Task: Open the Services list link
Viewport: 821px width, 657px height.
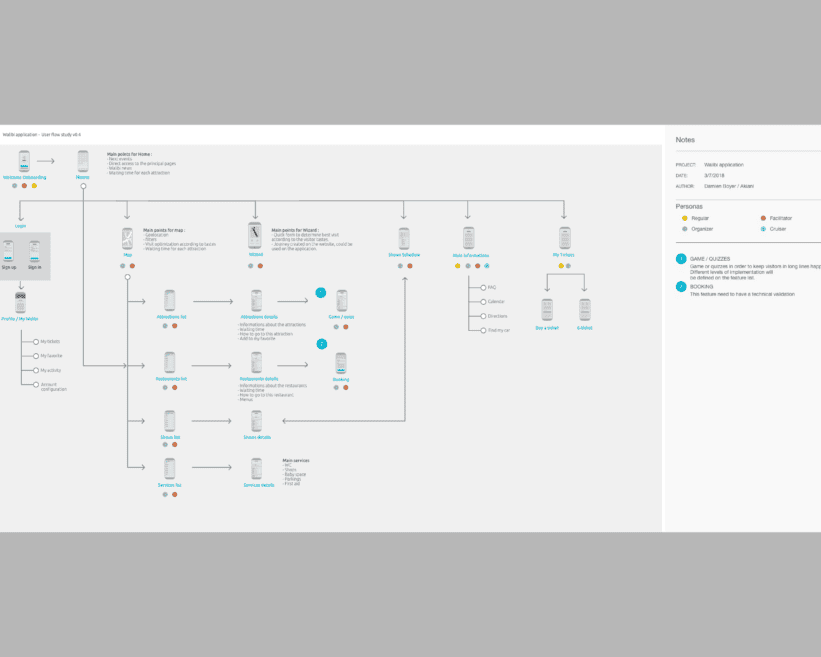Action: point(168,483)
